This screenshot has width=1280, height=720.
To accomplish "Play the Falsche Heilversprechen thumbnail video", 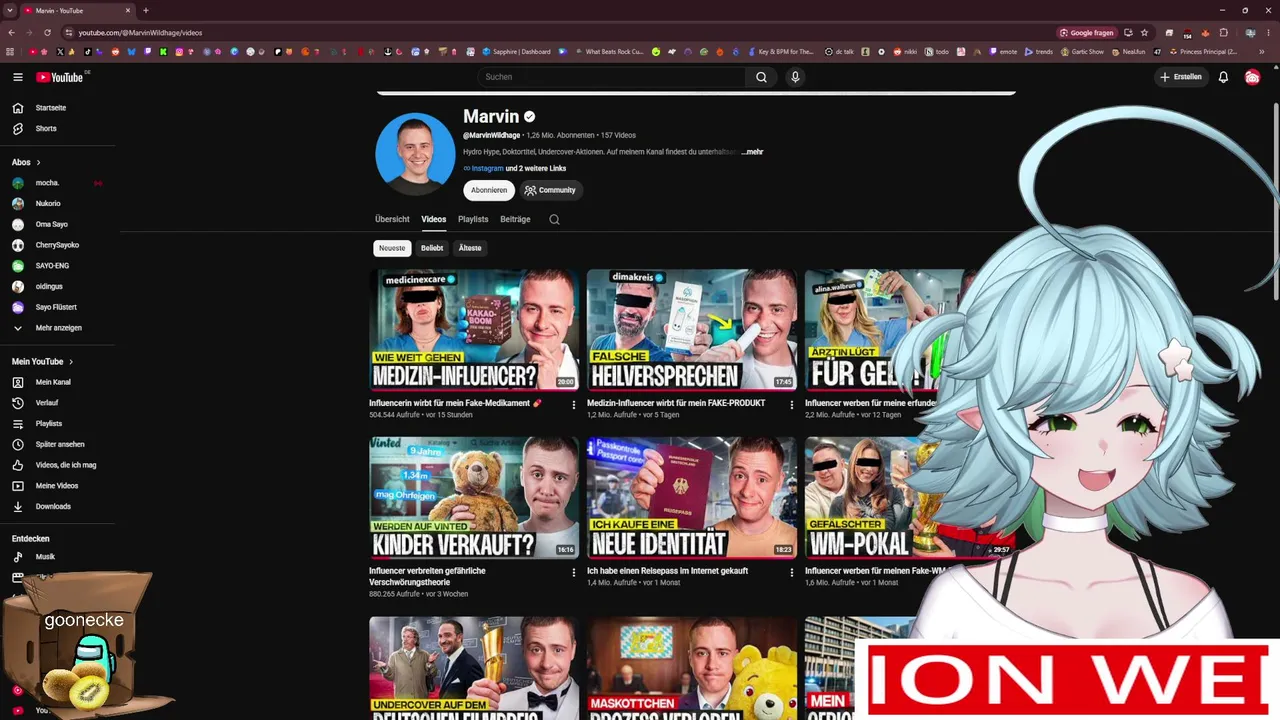I will [x=692, y=329].
